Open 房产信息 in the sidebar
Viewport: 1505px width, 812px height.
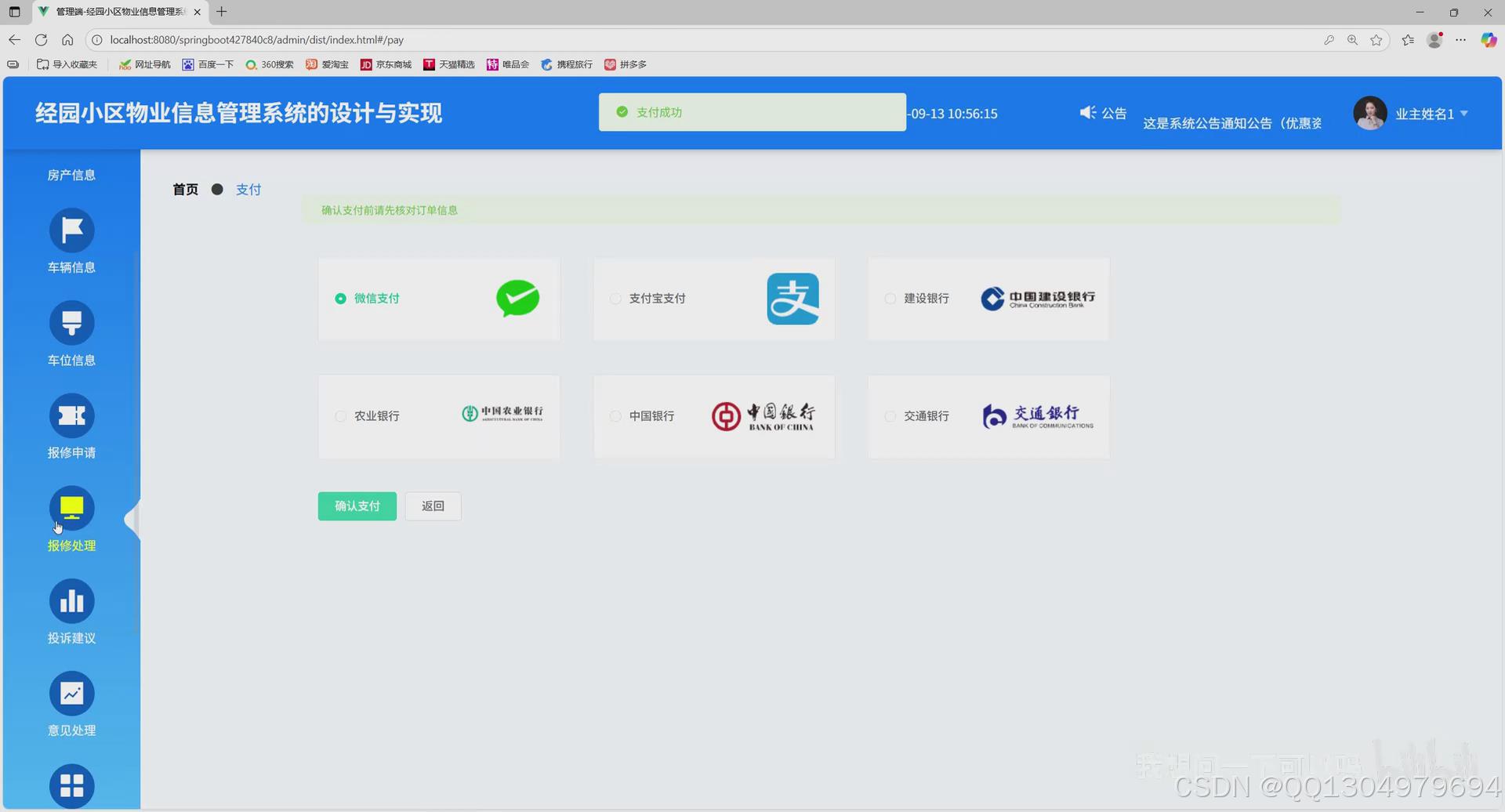[x=71, y=175]
